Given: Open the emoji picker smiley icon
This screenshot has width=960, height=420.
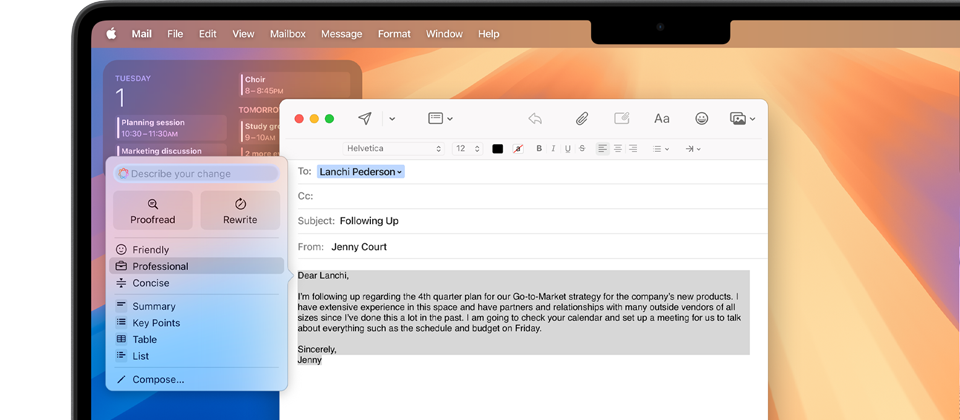Looking at the screenshot, I should pyautogui.click(x=702, y=119).
